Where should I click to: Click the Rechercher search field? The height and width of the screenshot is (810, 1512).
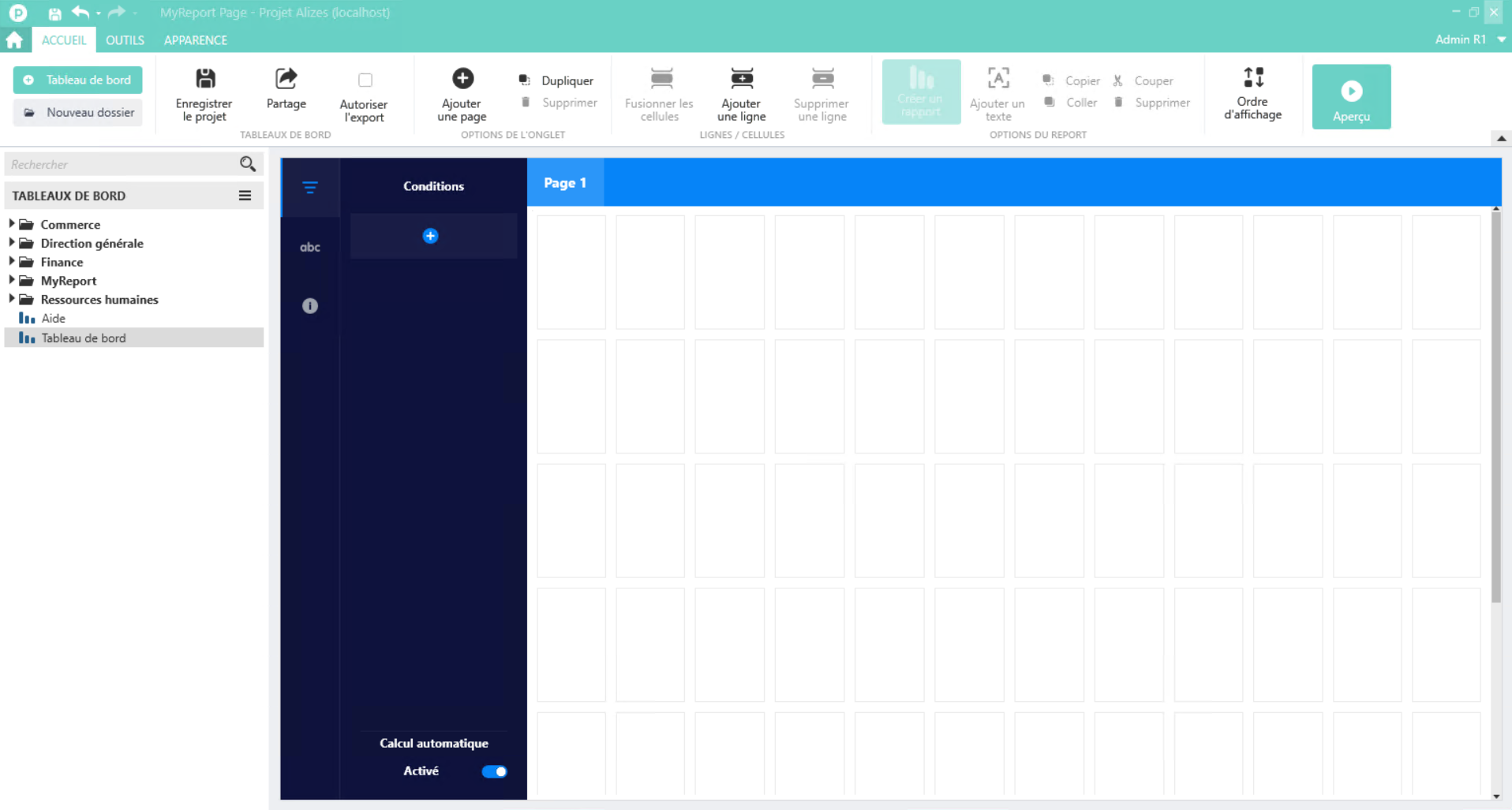(122, 164)
